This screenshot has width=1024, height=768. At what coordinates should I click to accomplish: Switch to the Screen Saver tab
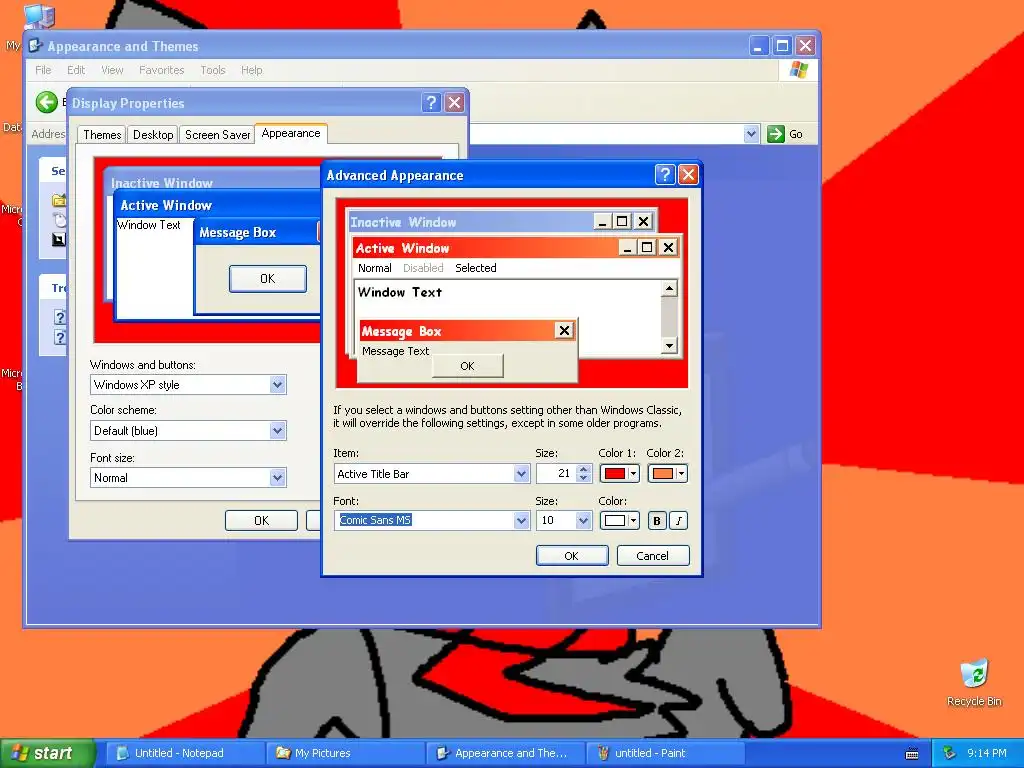click(217, 135)
